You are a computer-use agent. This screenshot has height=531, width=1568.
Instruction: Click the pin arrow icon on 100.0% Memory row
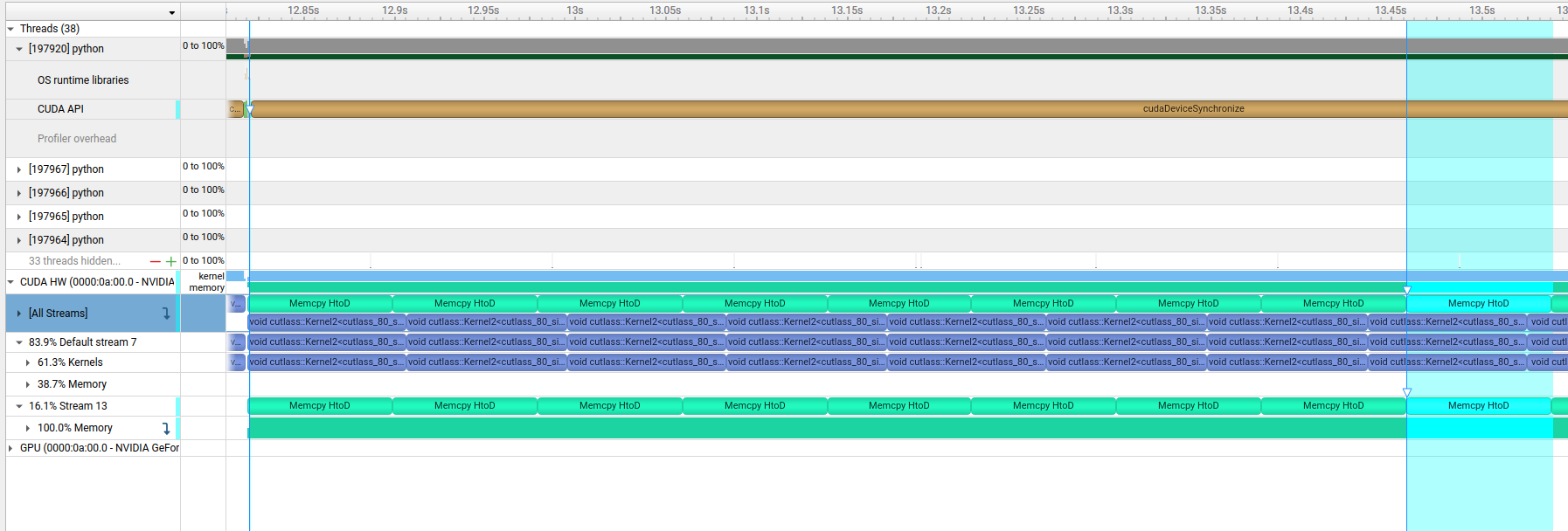166,429
